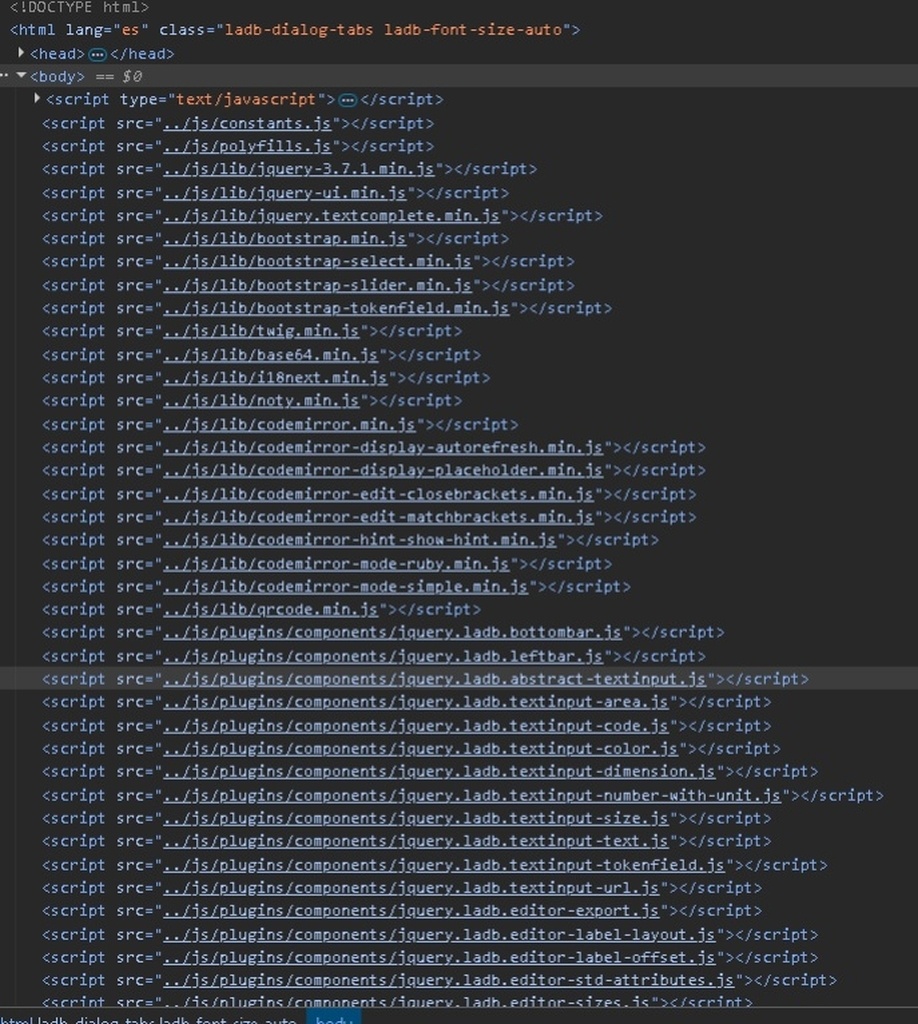Select the html.ladb-dialog-tabs breadcrumb item

click(150, 1019)
